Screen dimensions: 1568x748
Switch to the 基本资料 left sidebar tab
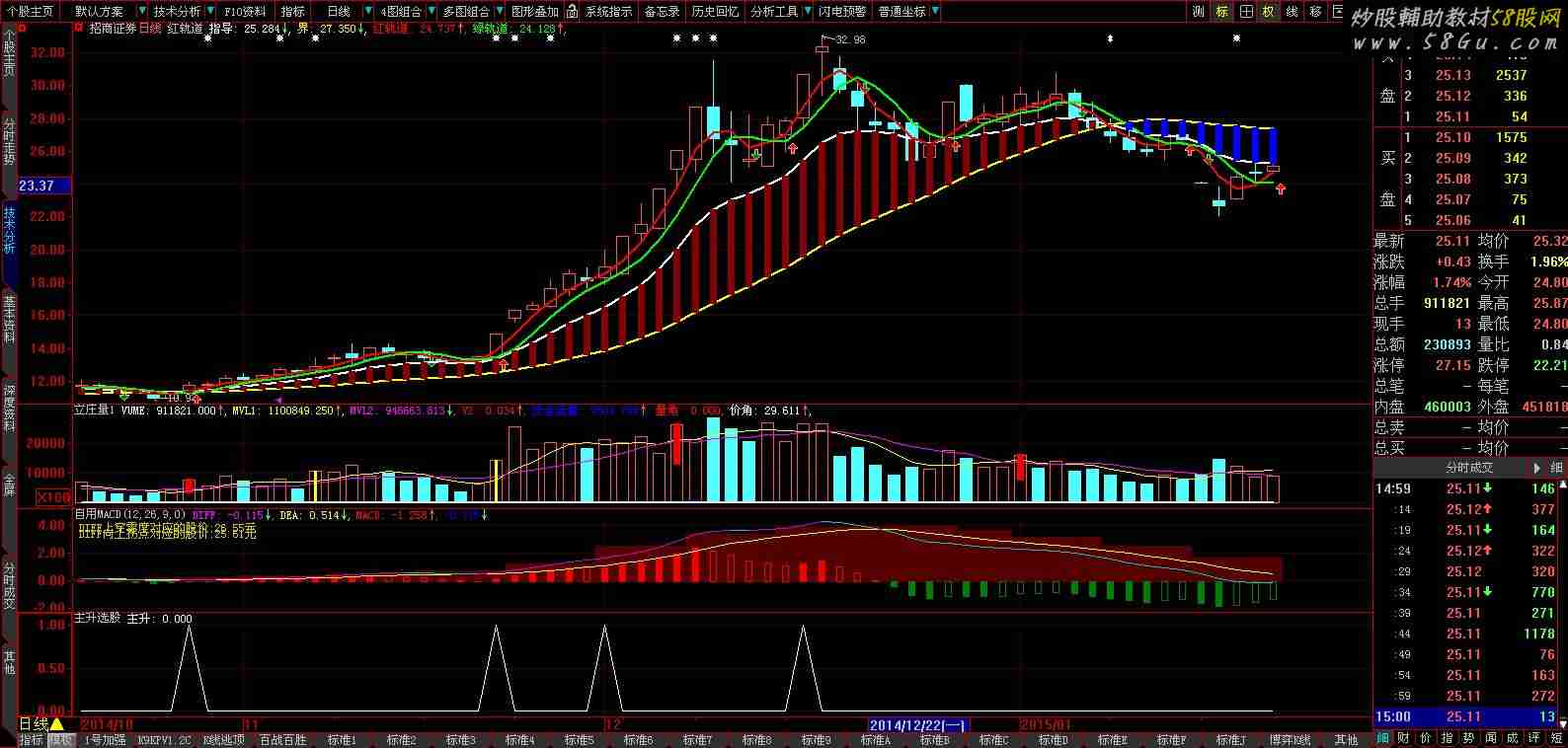(9, 318)
